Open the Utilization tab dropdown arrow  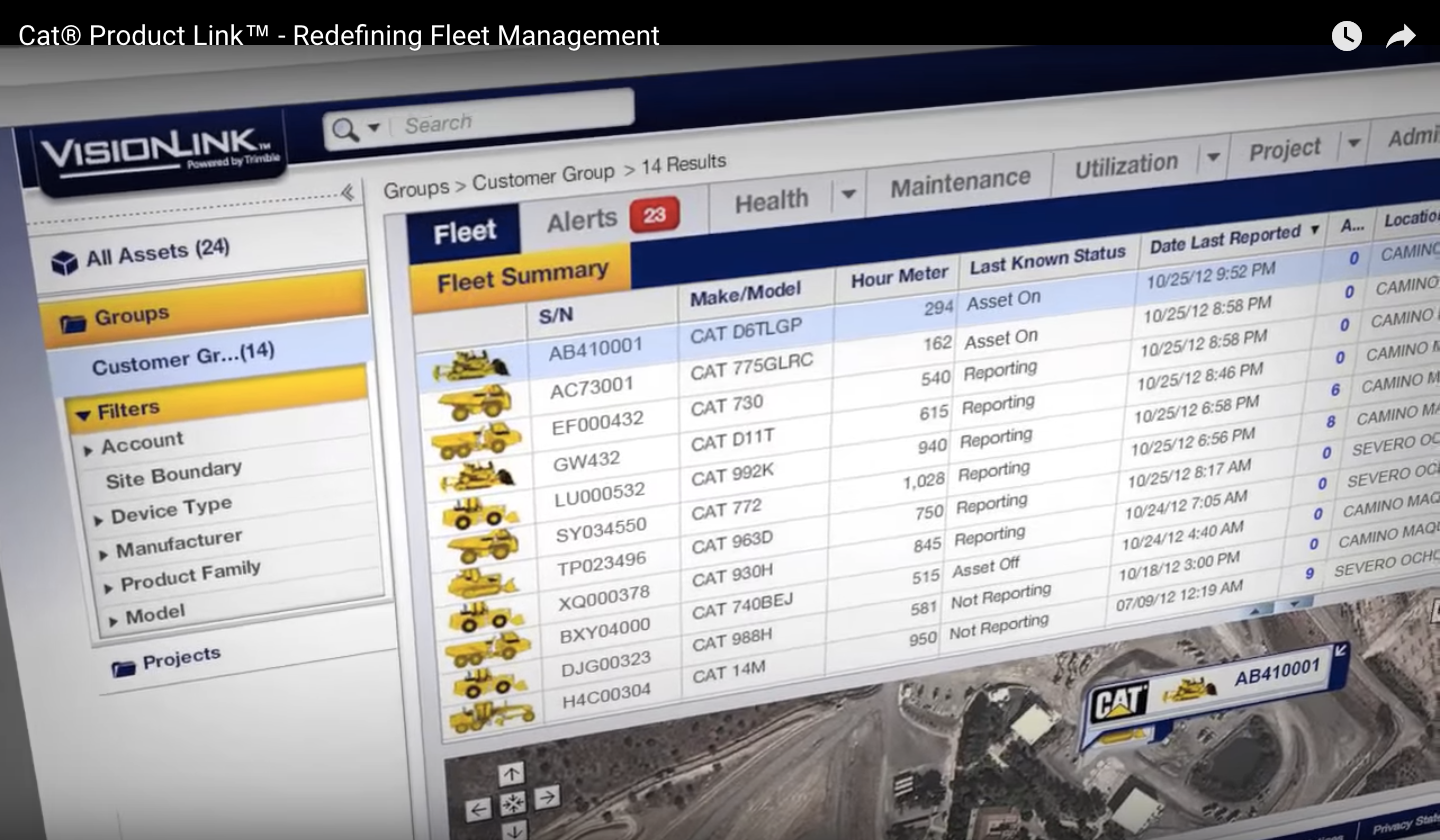point(1213,158)
